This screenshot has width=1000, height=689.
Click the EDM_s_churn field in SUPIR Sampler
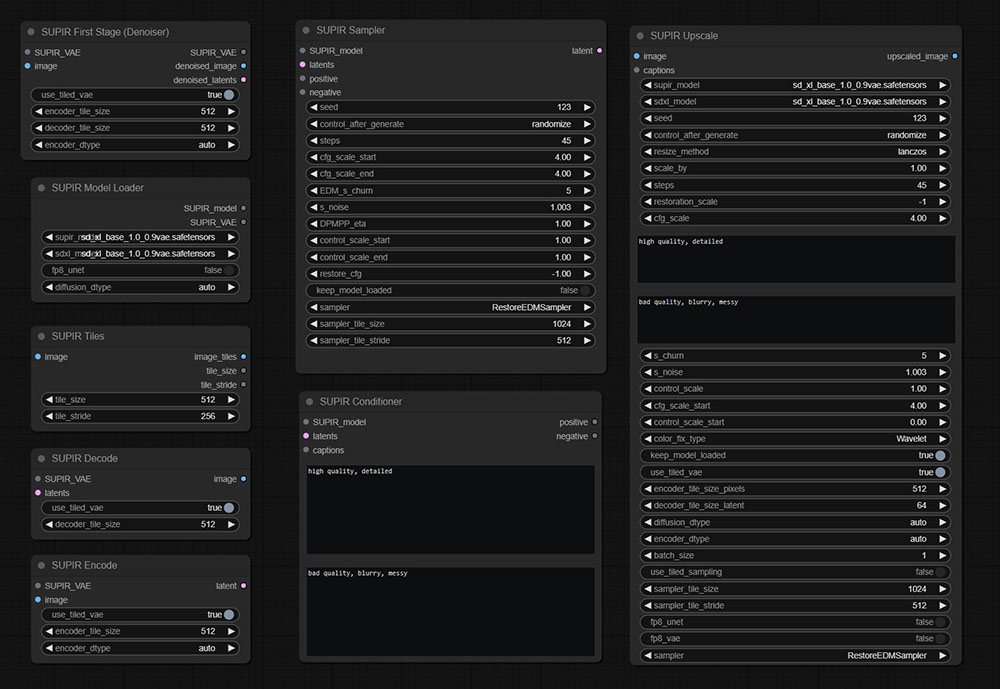450,191
